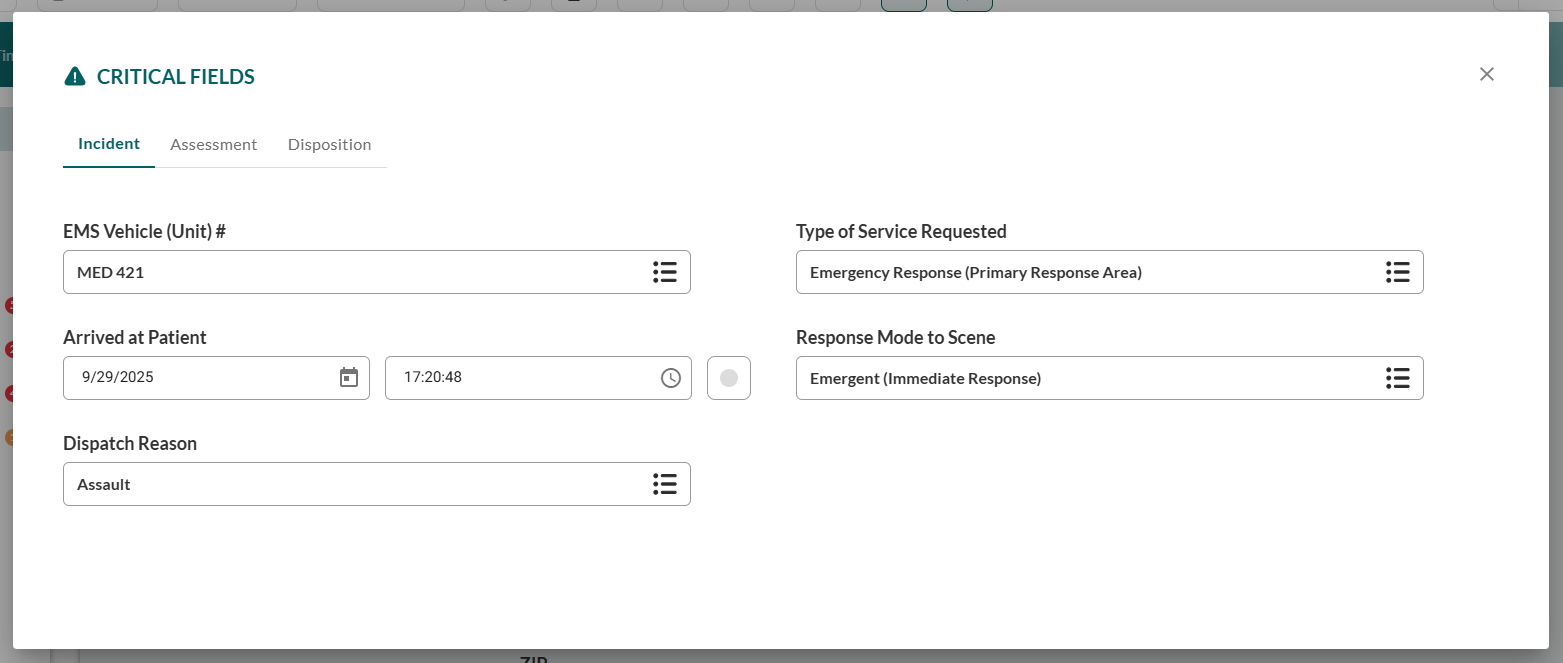Open the Arrived at Patient calendar picker

(x=348, y=378)
